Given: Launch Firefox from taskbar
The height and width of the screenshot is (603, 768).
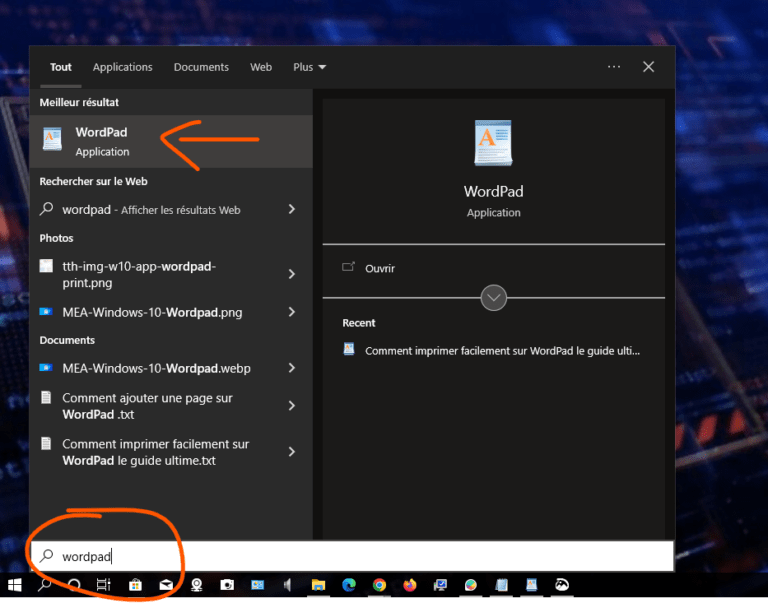Looking at the screenshot, I should 409,585.
